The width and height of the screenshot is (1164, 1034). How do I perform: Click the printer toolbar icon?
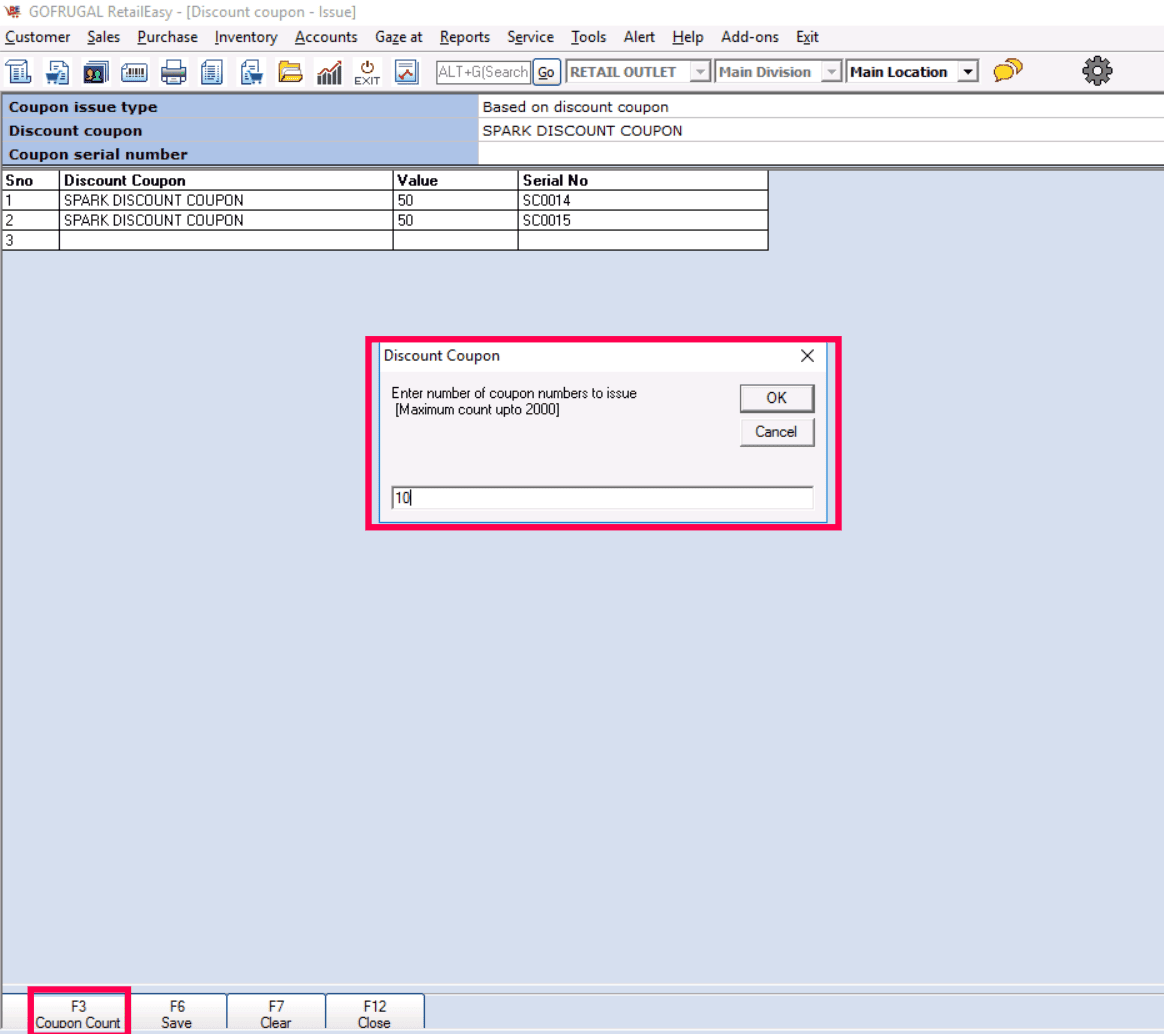[x=174, y=72]
